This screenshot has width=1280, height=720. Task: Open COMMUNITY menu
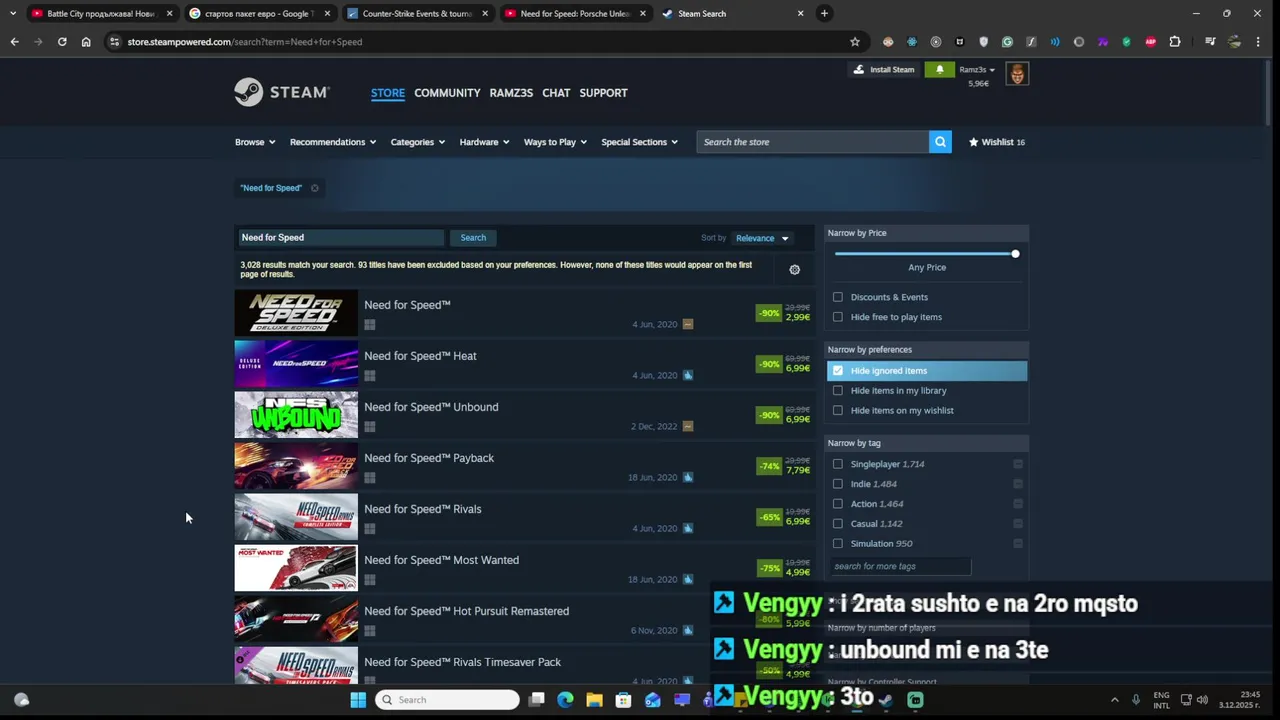click(447, 93)
